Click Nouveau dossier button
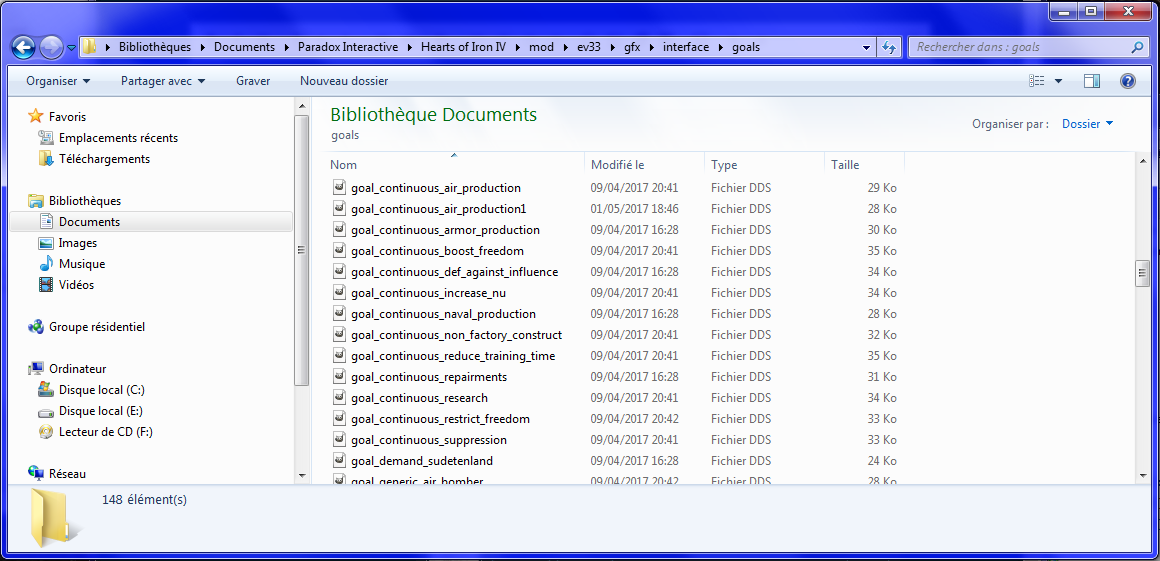Viewport: 1160px width, 561px height. point(344,81)
